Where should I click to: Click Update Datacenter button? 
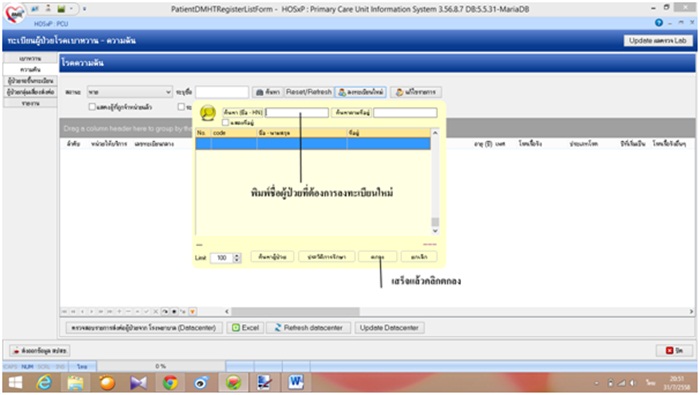click(389, 328)
